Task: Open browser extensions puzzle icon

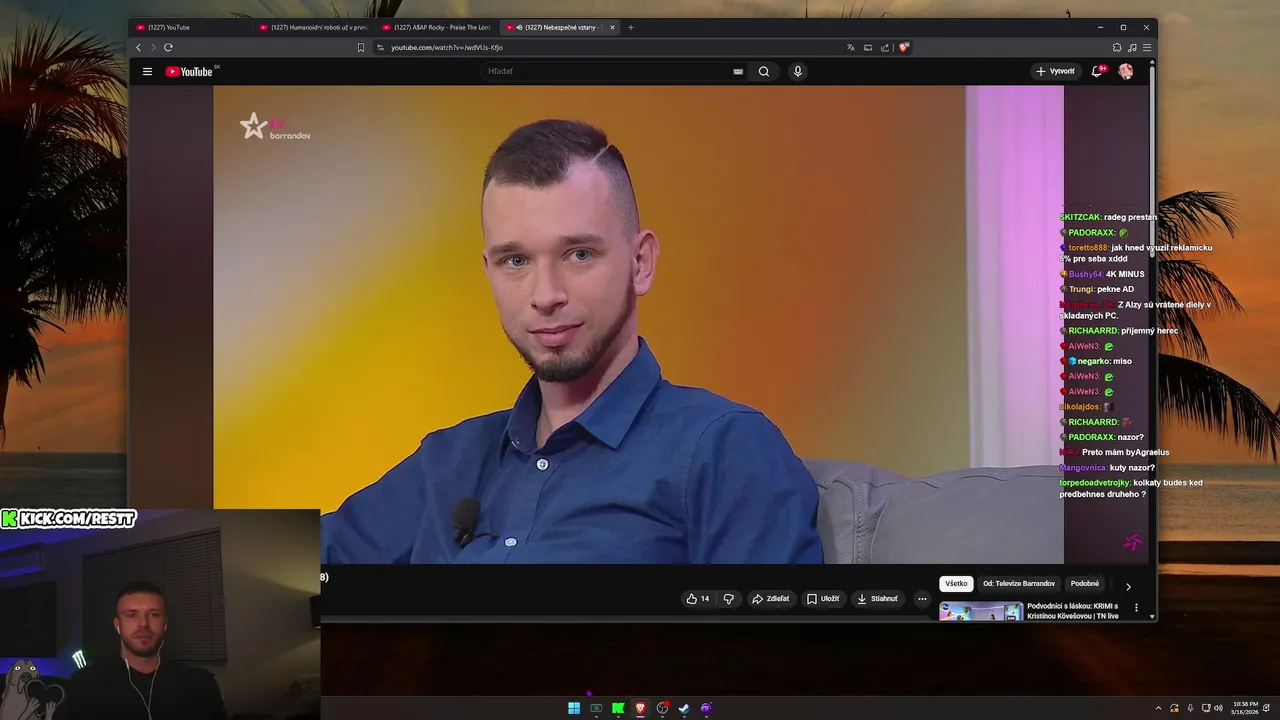Action: [1117, 47]
